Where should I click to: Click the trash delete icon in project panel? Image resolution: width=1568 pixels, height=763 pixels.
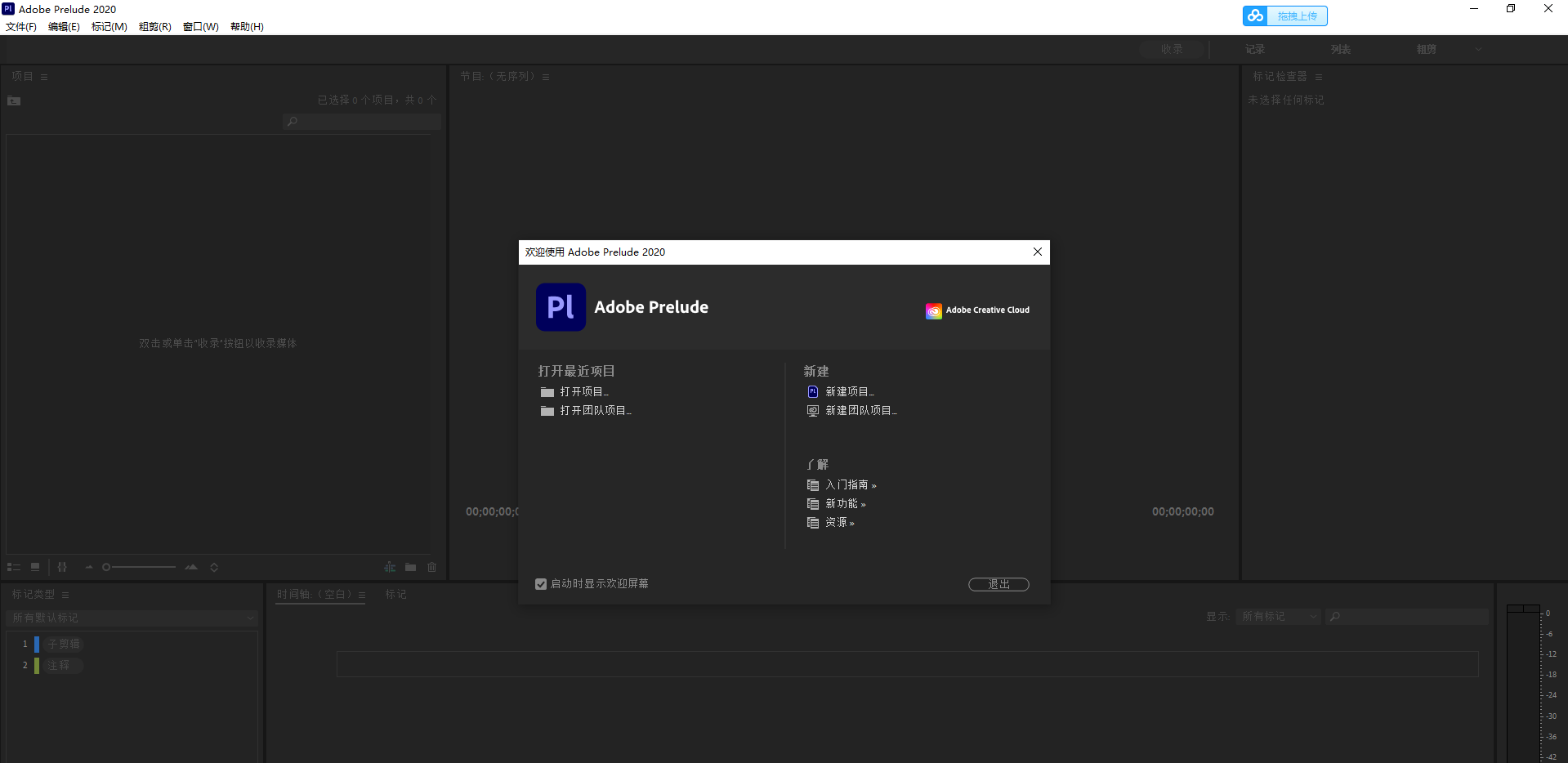tap(432, 567)
